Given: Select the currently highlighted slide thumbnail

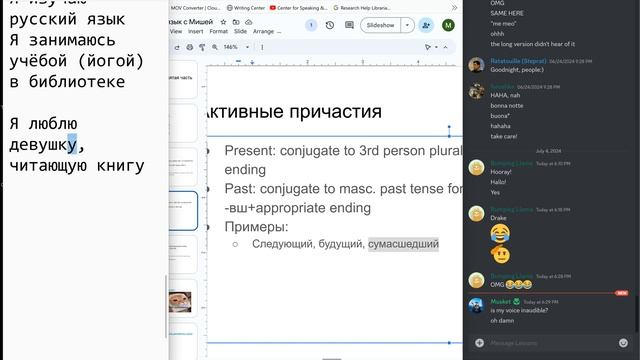Looking at the screenshot, I should coord(183,211).
